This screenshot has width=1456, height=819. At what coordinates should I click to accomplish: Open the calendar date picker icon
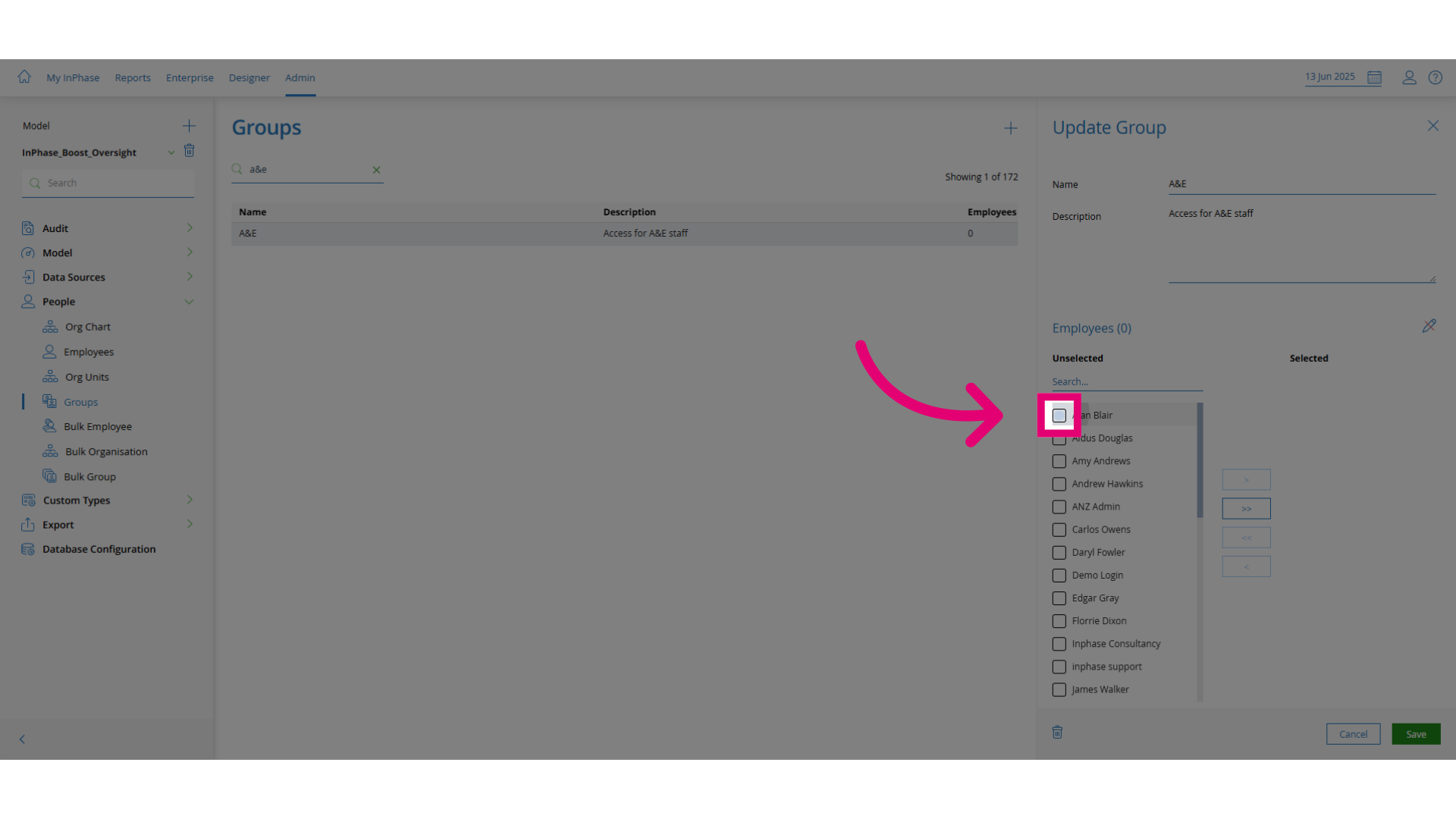click(x=1374, y=77)
